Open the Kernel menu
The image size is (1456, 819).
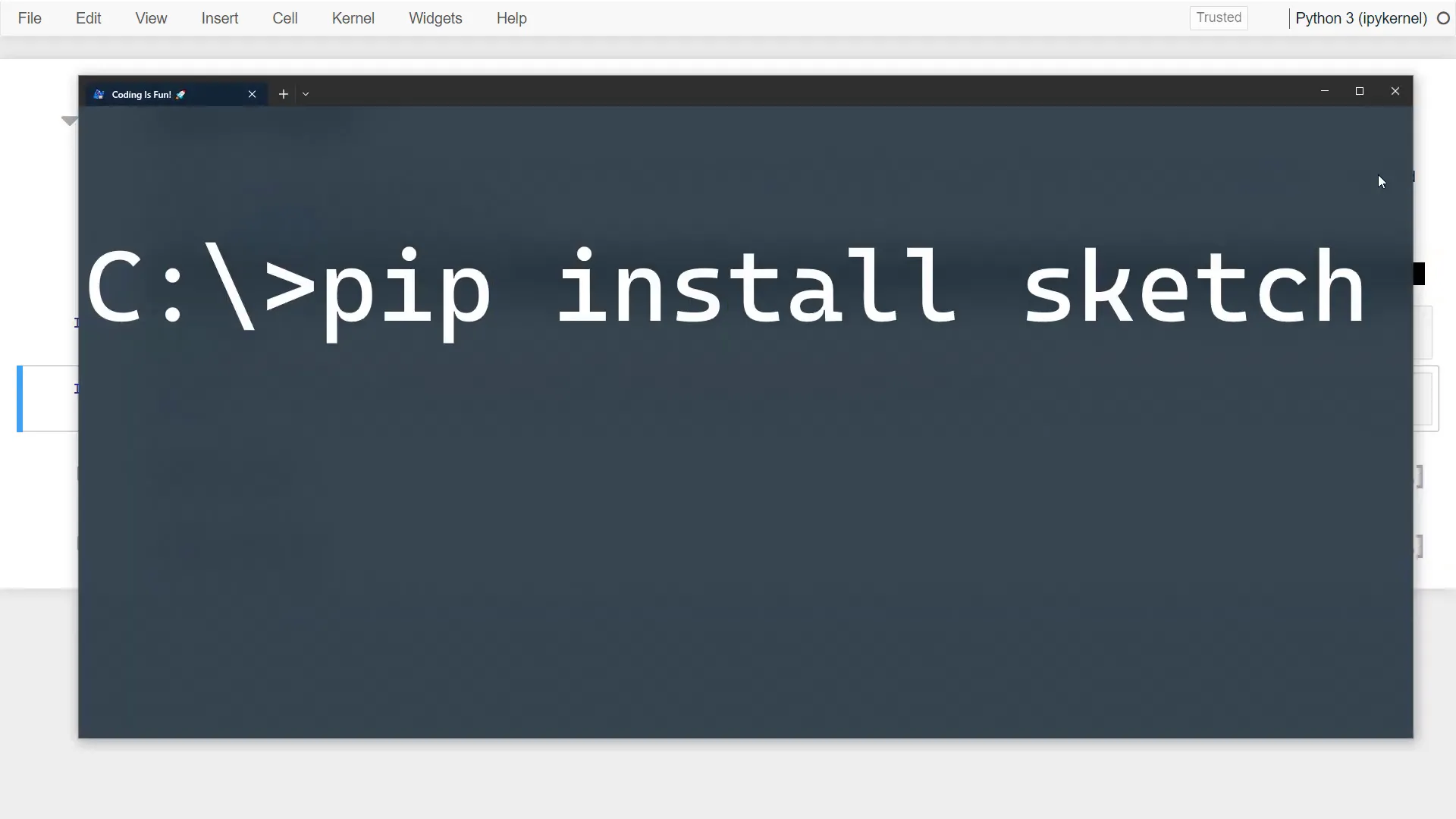[353, 18]
